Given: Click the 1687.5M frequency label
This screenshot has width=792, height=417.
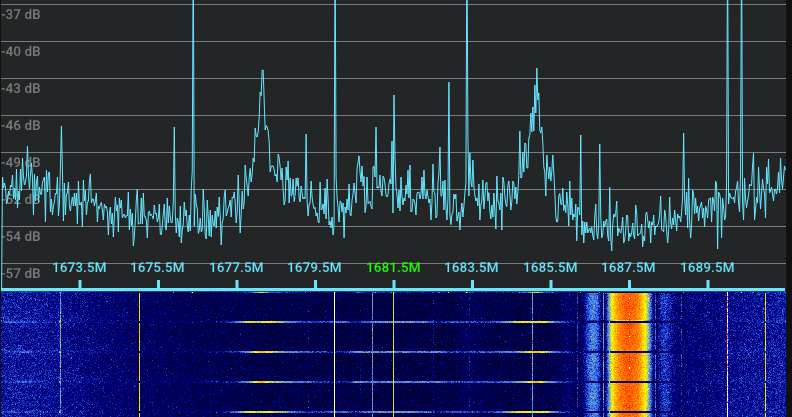Looking at the screenshot, I should click(x=628, y=268).
